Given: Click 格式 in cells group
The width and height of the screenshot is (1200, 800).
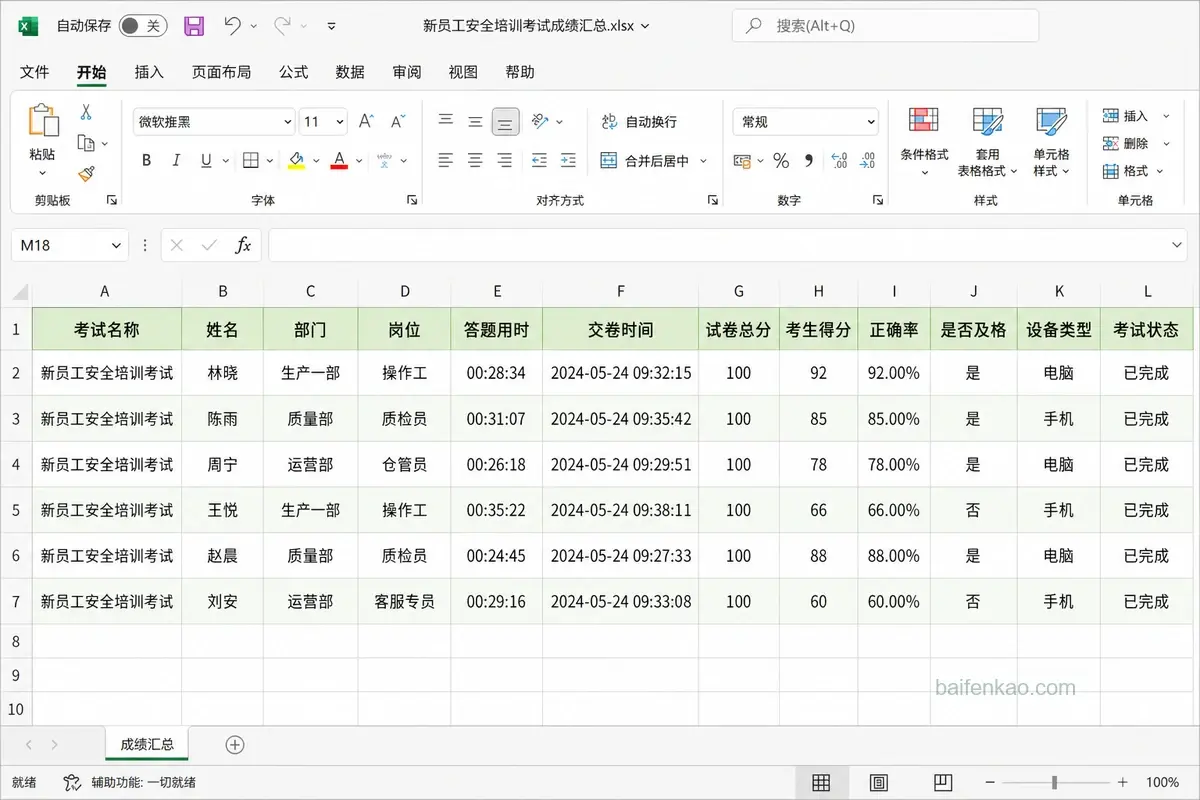Looking at the screenshot, I should point(1135,171).
